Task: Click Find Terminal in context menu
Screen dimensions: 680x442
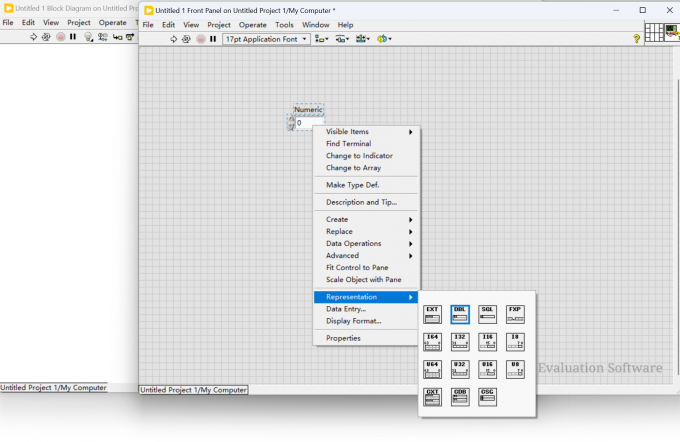Action: [366, 144]
